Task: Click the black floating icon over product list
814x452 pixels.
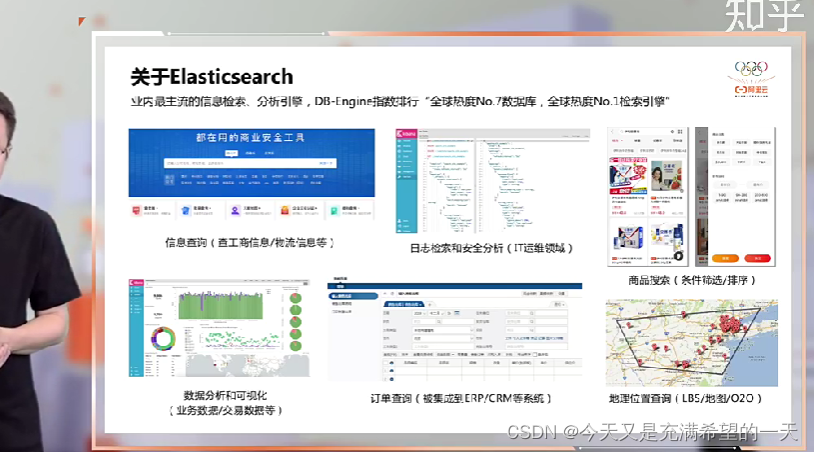Action: click(x=678, y=256)
